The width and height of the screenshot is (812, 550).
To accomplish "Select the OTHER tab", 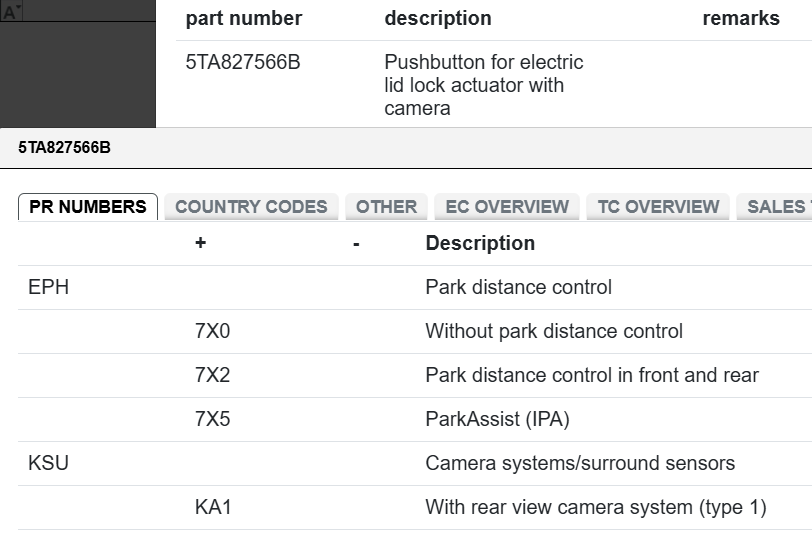I will [386, 207].
